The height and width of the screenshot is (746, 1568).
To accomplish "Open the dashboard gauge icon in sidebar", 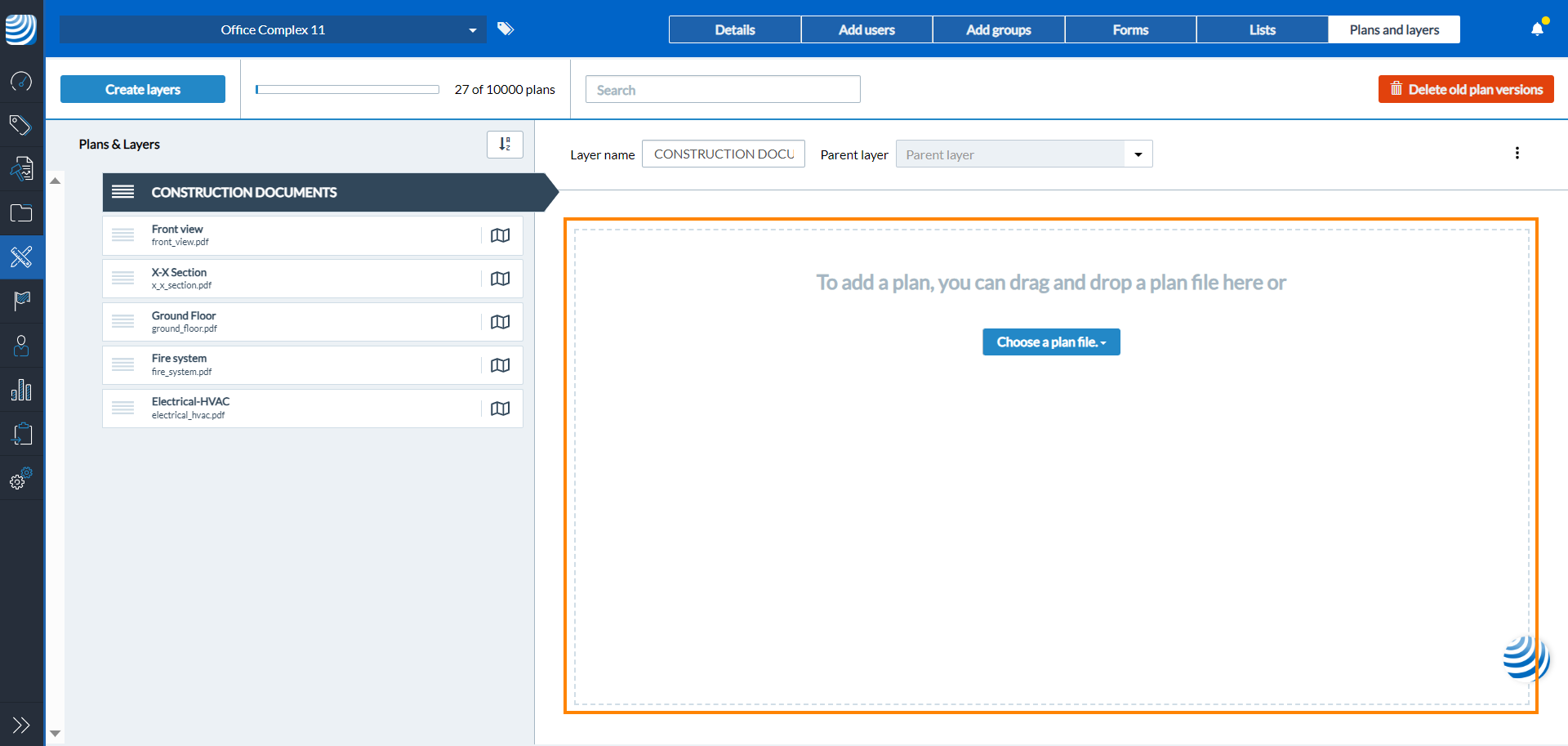I will (x=21, y=82).
